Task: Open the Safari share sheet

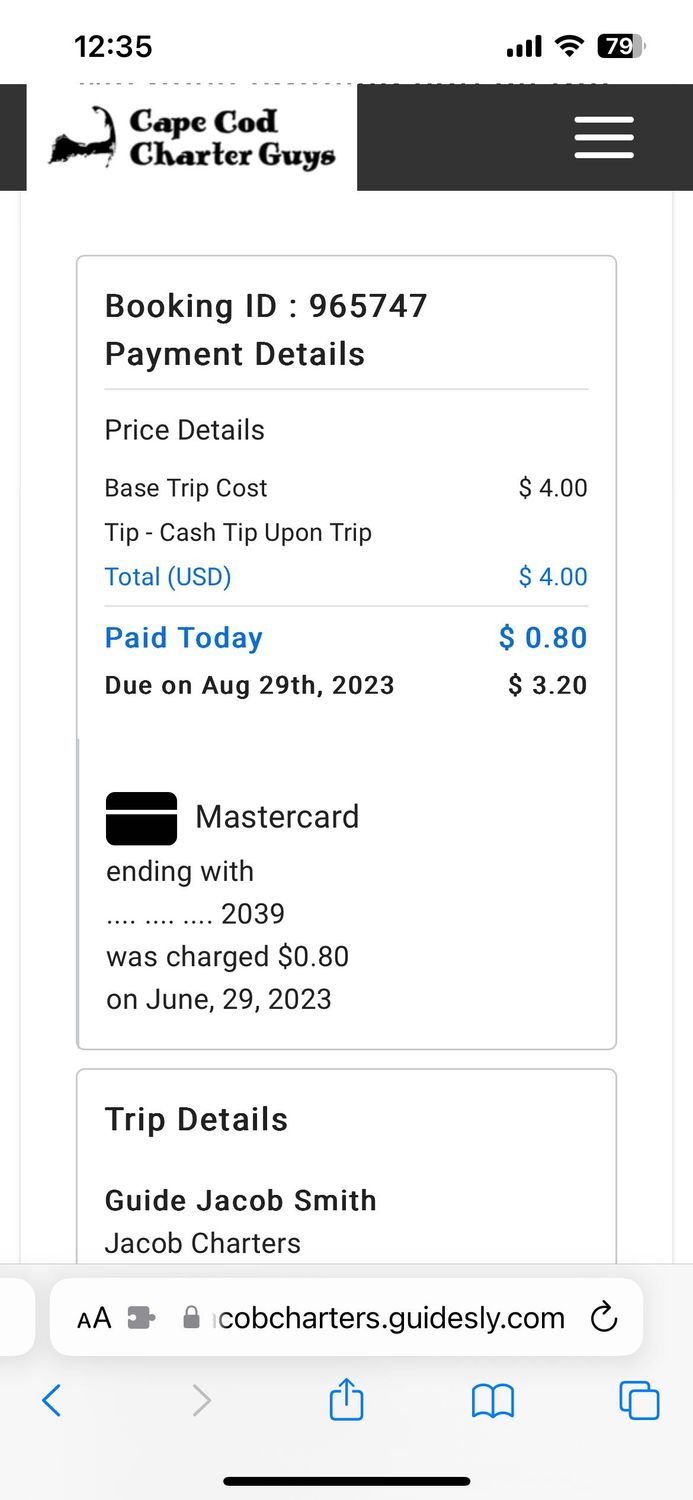Action: (x=346, y=1399)
